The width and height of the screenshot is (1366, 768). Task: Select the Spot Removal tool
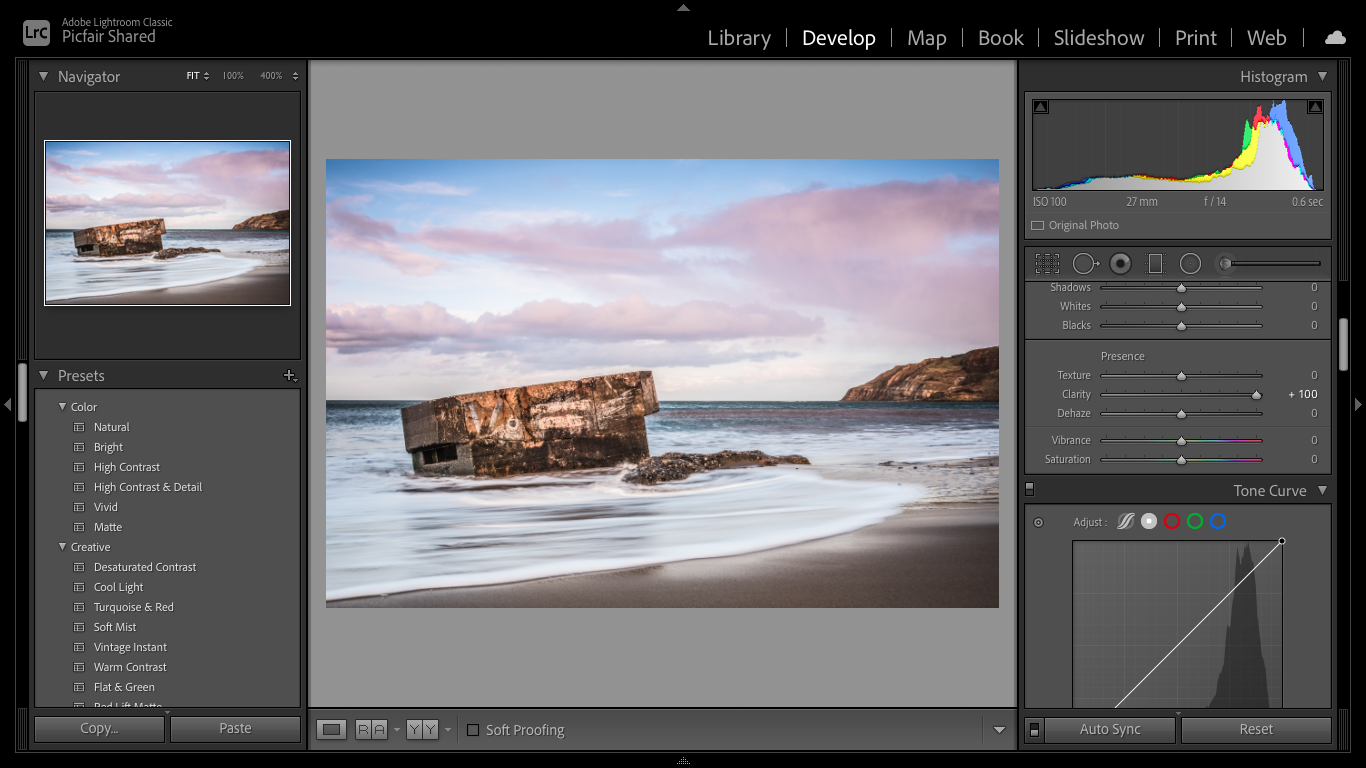[1085, 263]
